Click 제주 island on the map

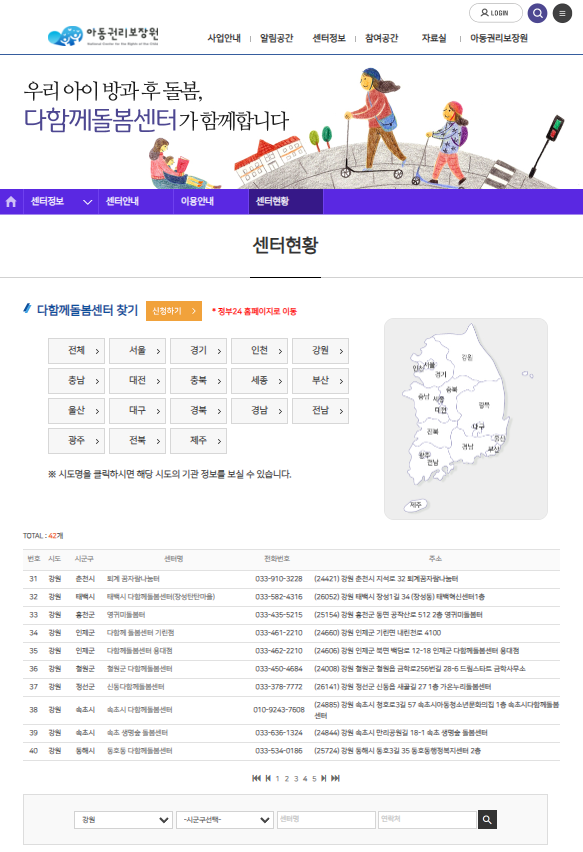[x=416, y=505]
